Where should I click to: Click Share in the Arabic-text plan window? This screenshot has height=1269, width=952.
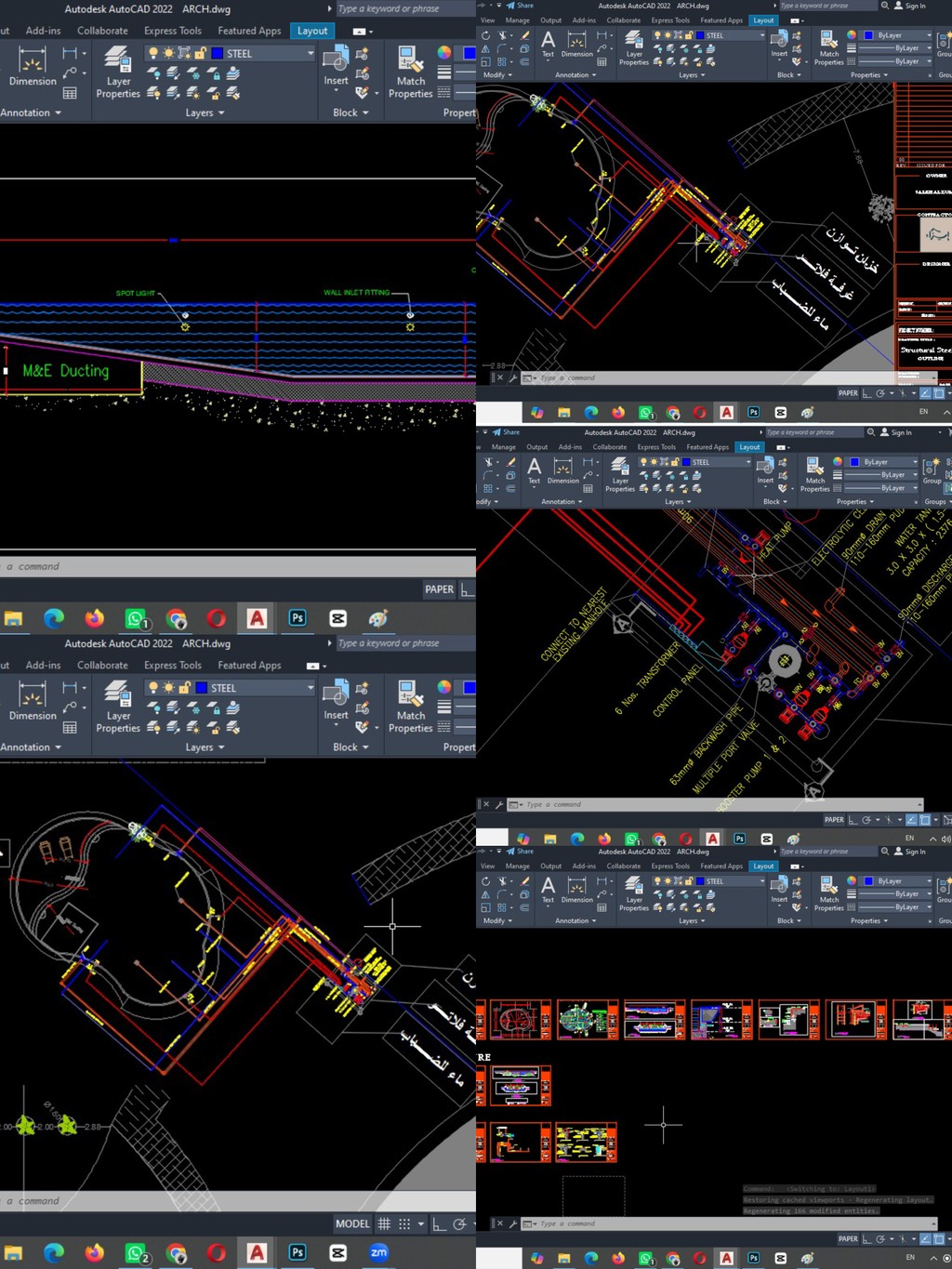click(x=521, y=6)
